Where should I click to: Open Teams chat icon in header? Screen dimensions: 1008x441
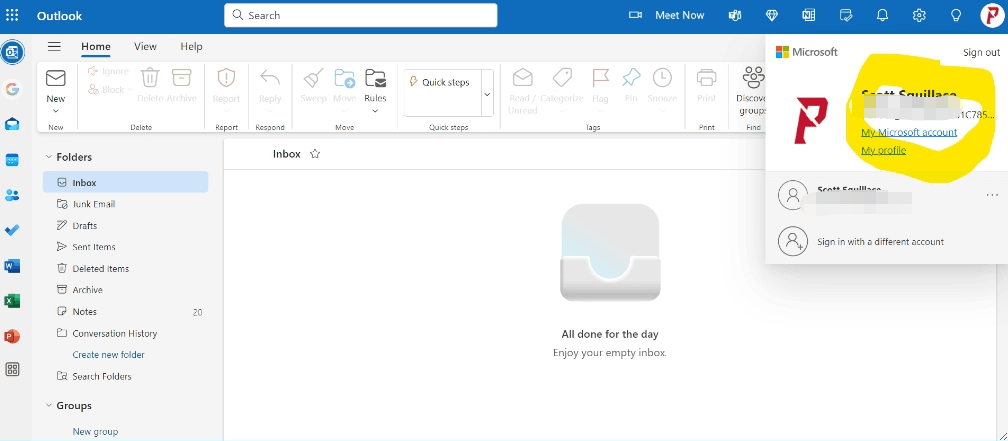735,15
